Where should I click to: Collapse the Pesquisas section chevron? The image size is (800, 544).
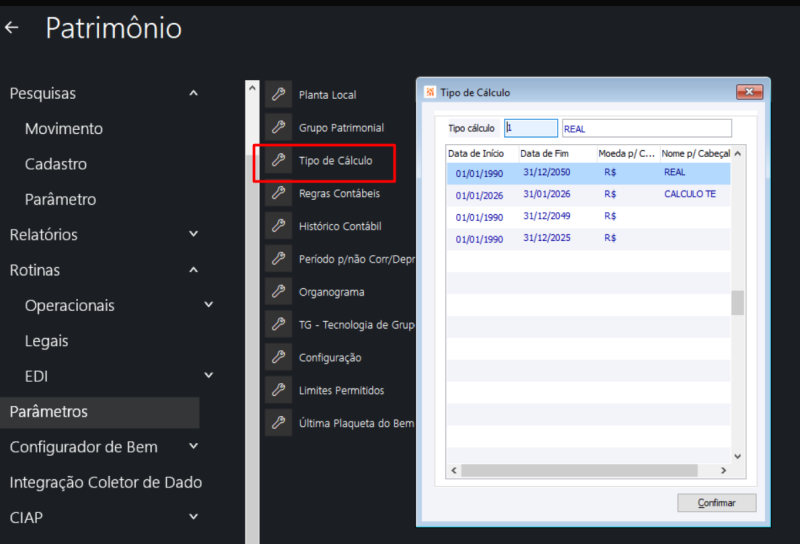click(193, 93)
